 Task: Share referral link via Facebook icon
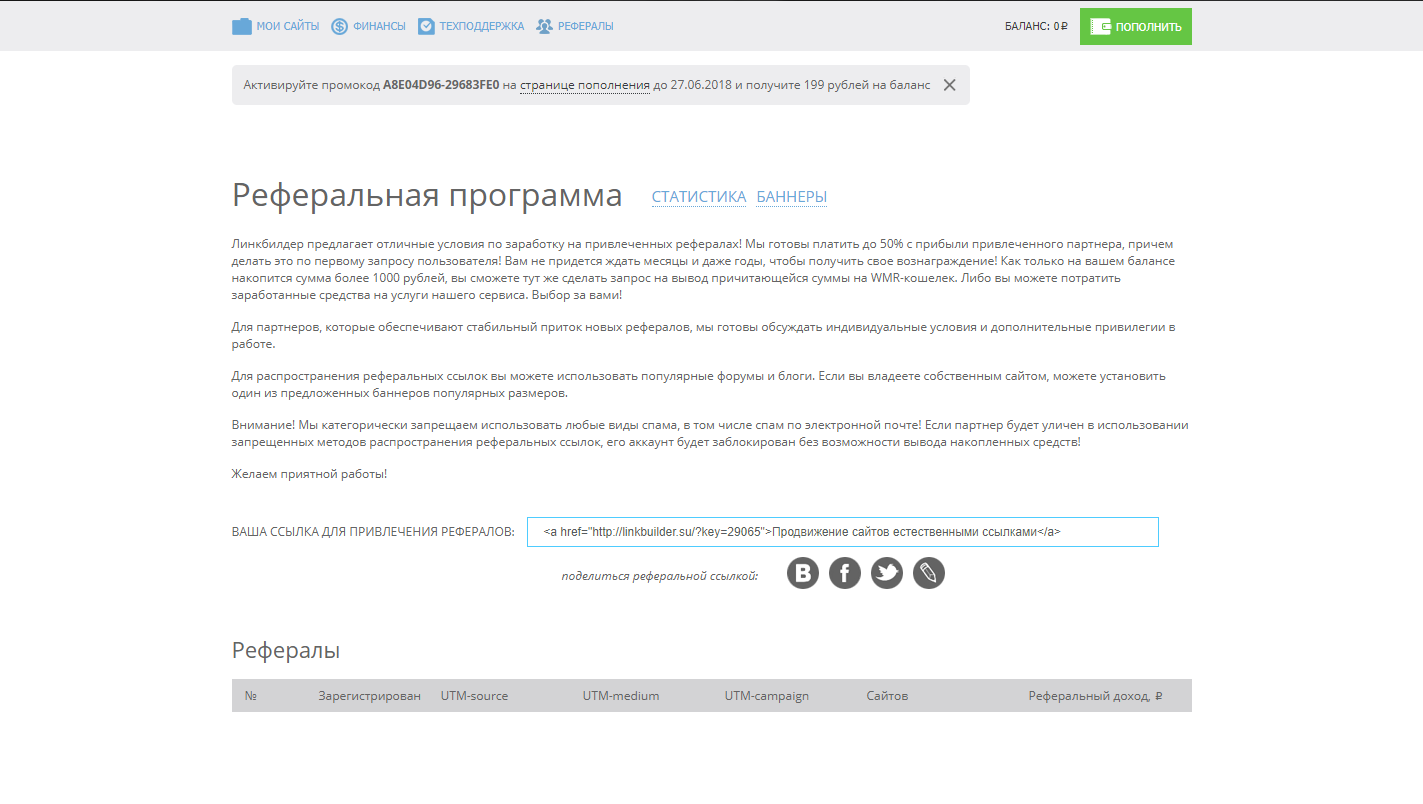(844, 573)
